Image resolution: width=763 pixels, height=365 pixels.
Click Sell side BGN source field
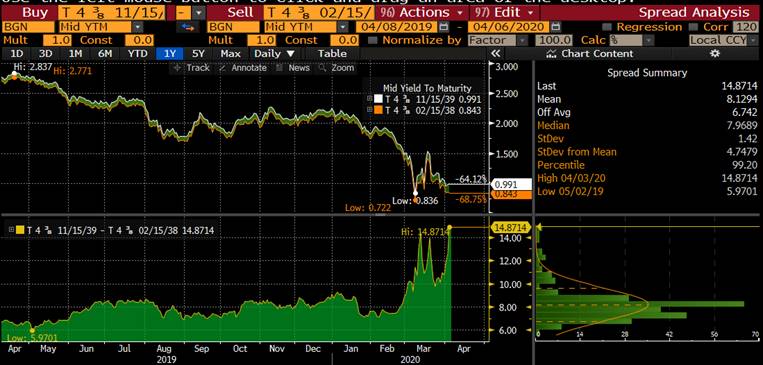[x=234, y=27]
